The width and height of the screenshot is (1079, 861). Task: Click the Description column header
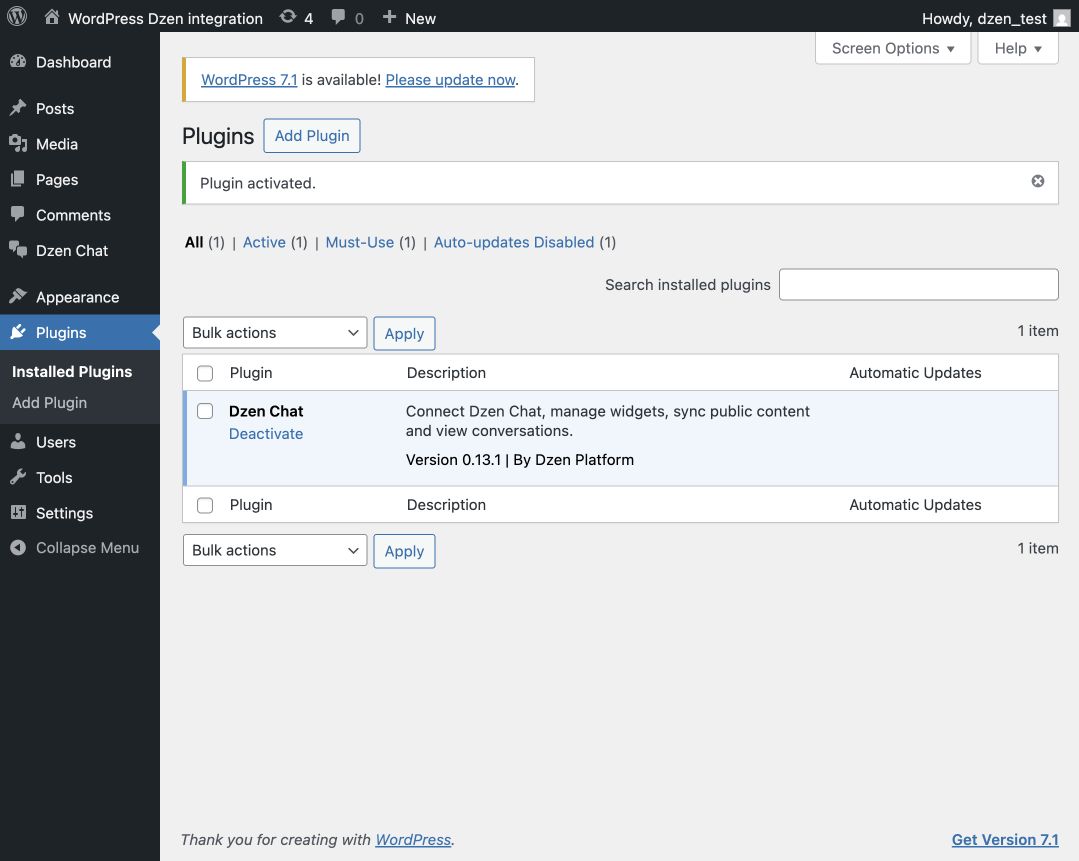tap(446, 373)
